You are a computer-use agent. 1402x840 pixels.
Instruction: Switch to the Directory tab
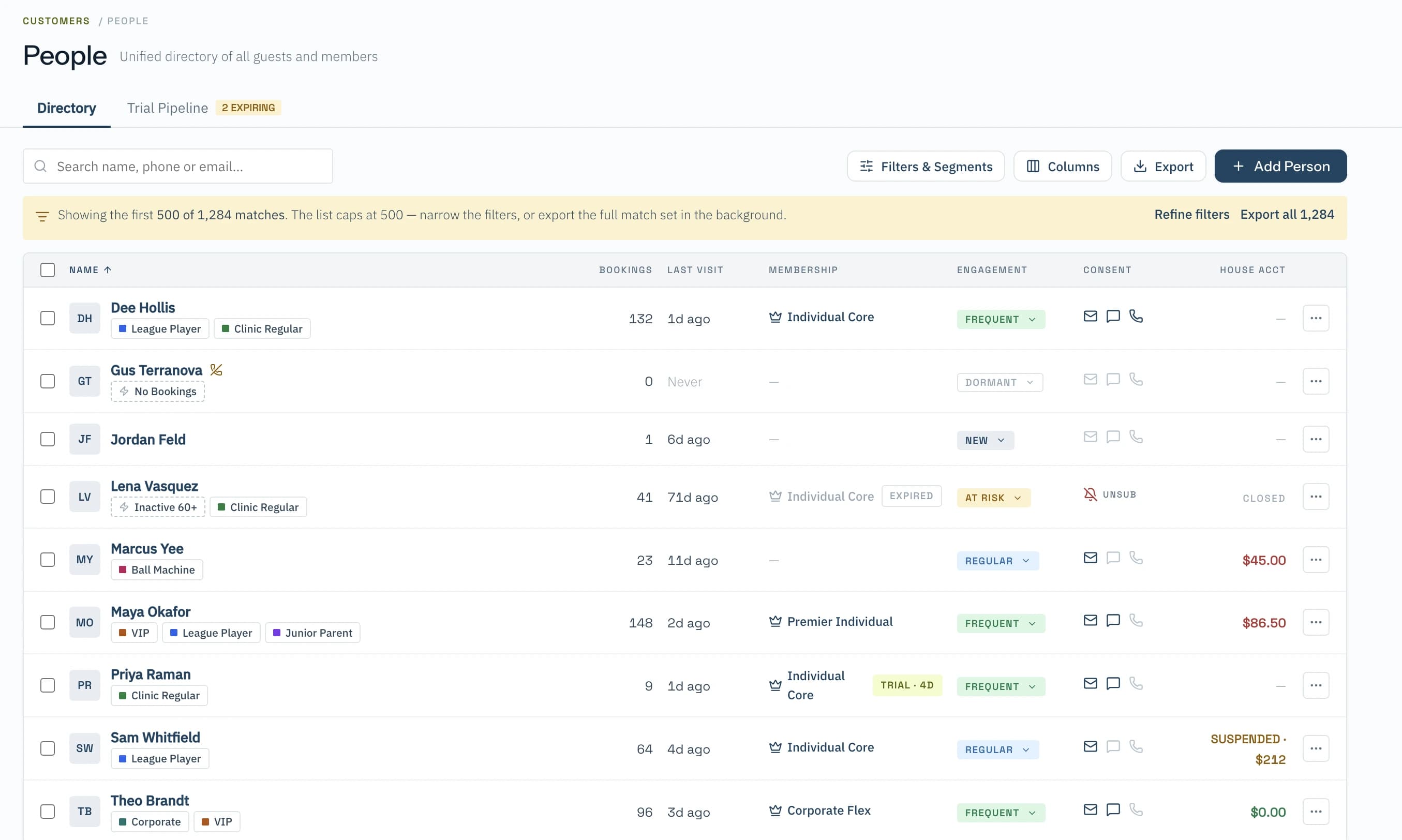click(66, 108)
